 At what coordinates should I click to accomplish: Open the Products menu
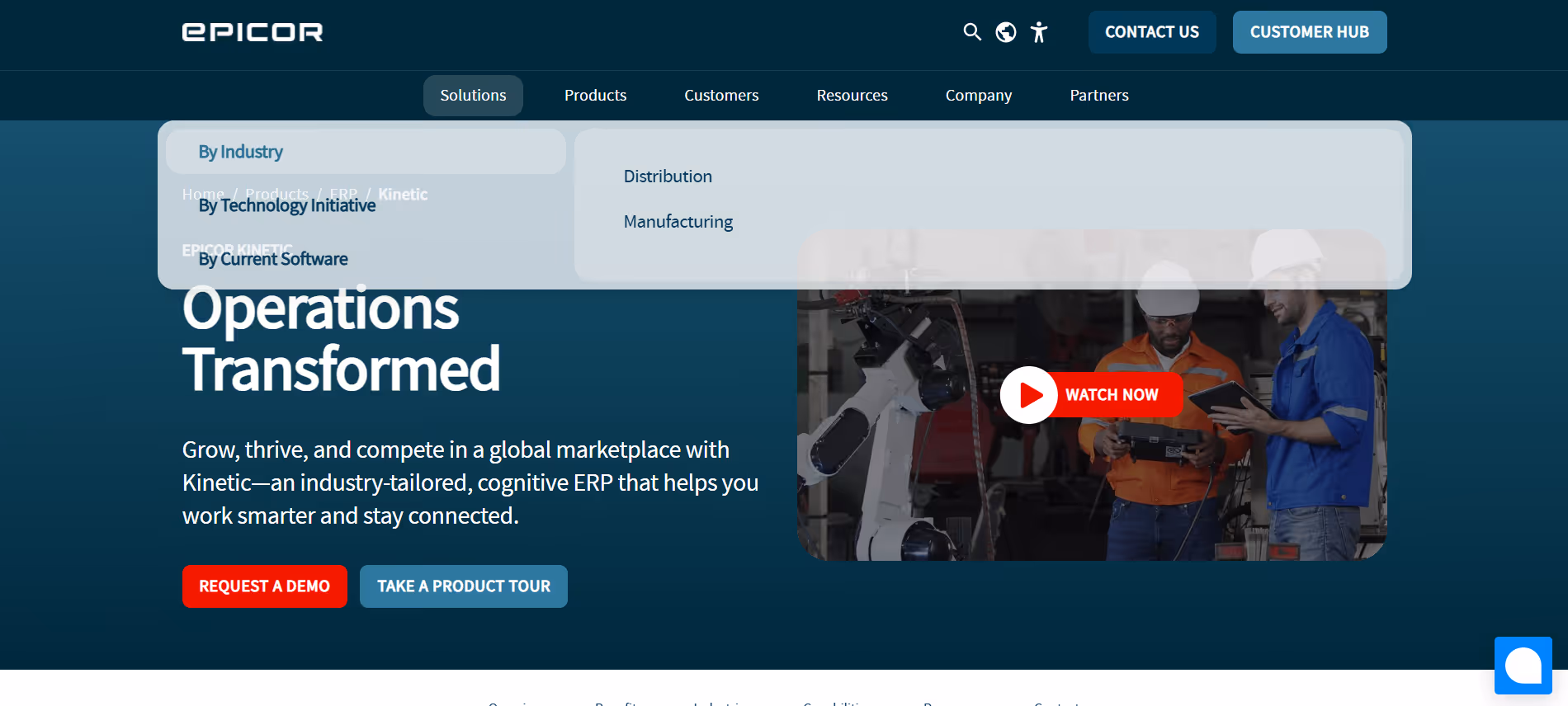[x=596, y=96]
